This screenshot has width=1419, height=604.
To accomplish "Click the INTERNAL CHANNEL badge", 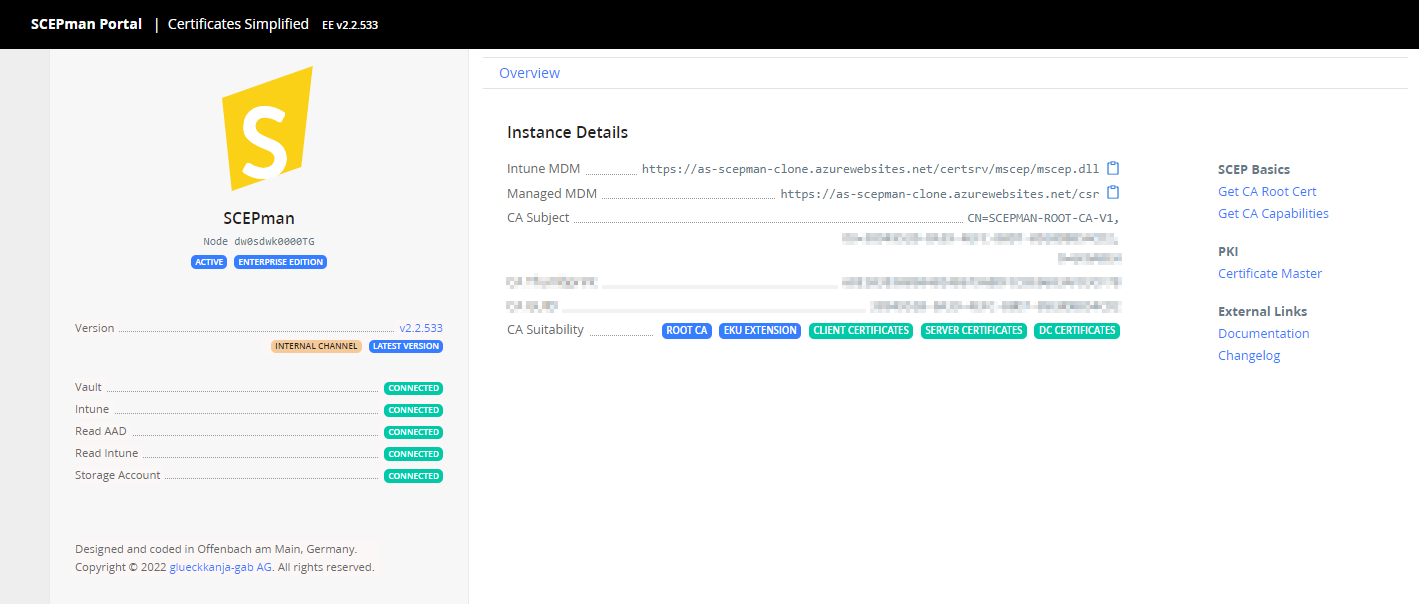I will click(x=316, y=346).
